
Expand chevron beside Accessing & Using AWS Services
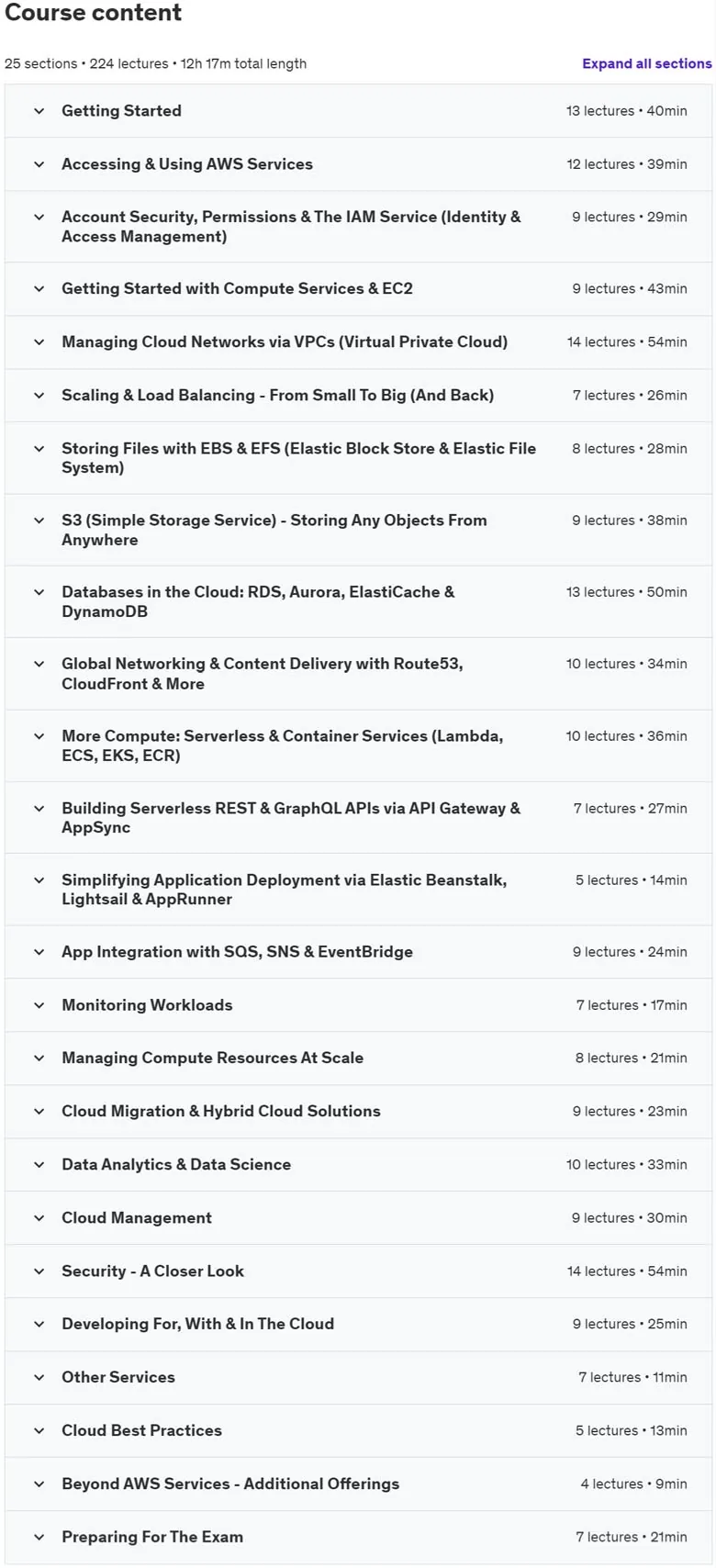point(39,164)
